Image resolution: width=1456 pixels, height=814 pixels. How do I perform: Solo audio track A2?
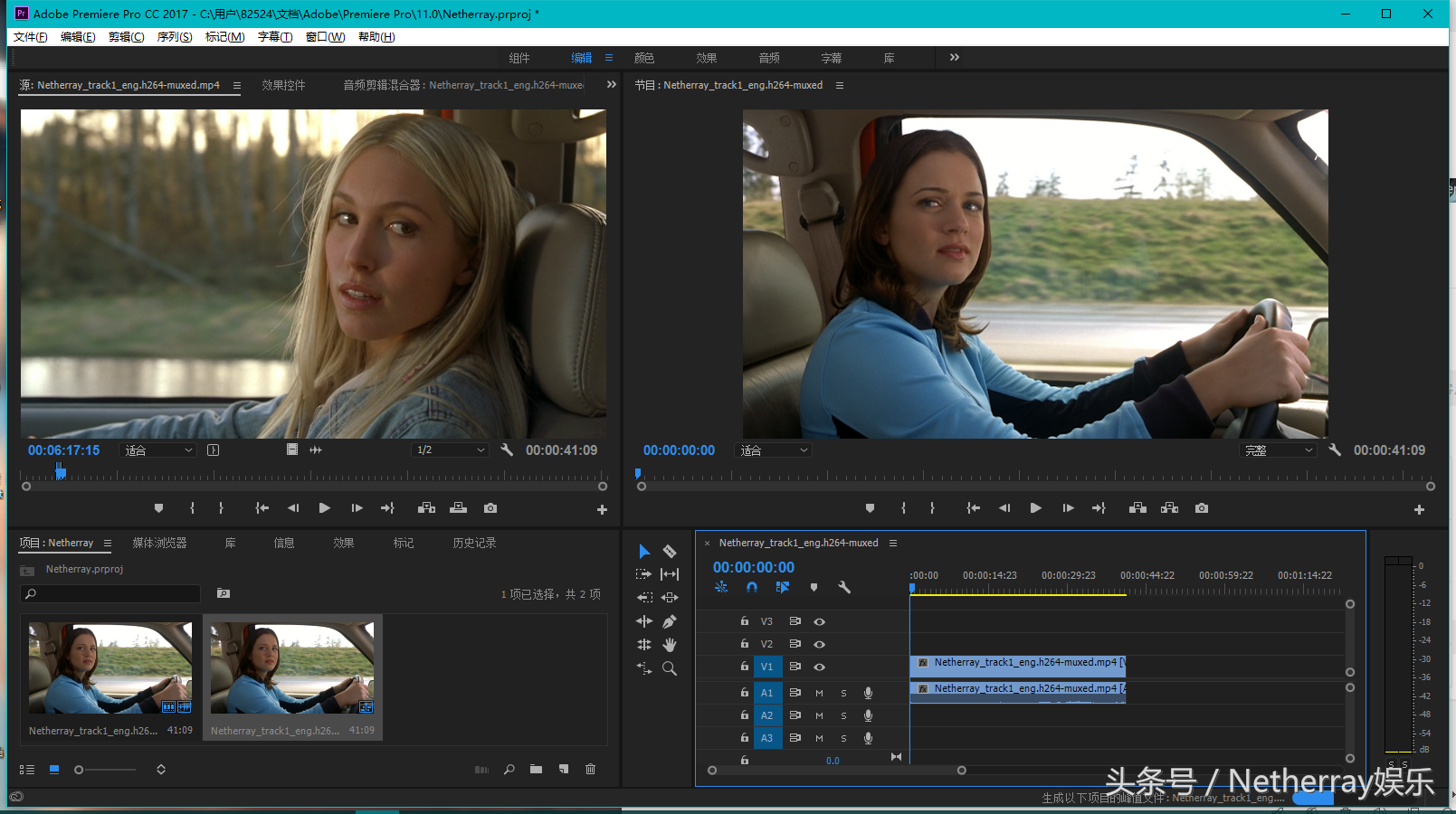tap(843, 715)
